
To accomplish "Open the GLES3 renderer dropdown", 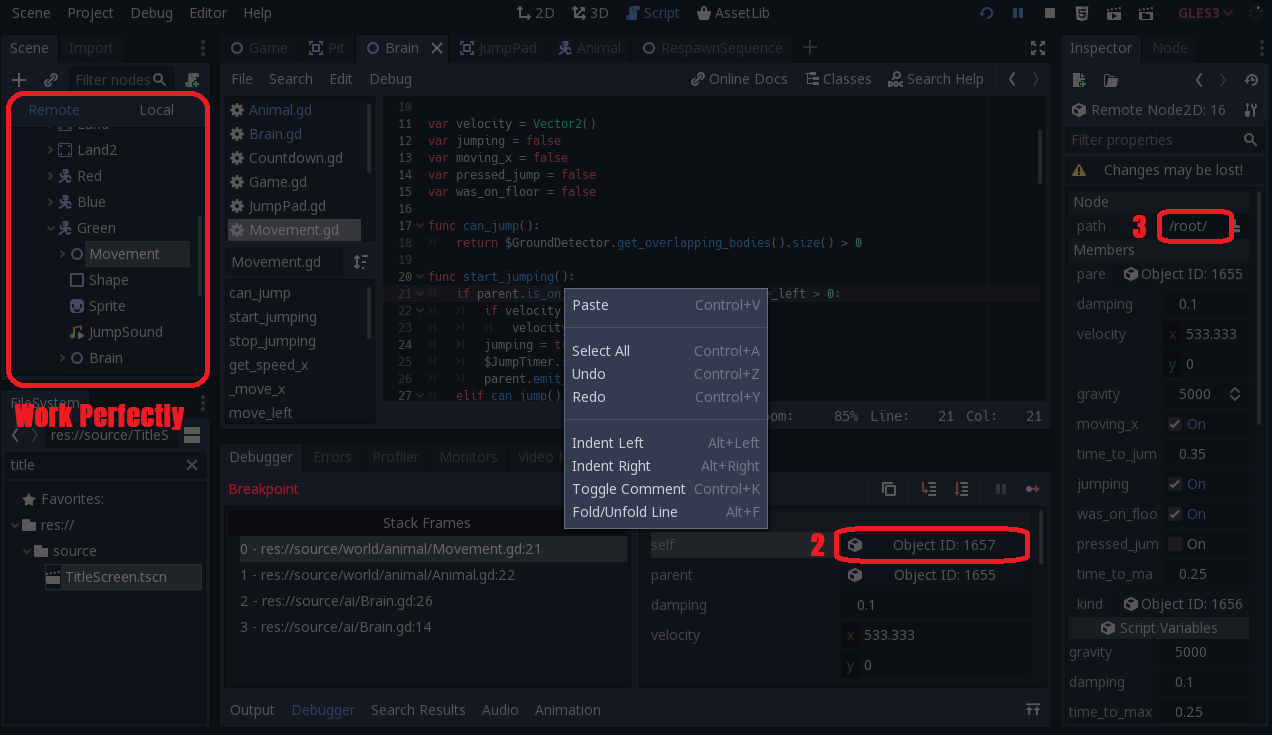I will (x=1207, y=13).
